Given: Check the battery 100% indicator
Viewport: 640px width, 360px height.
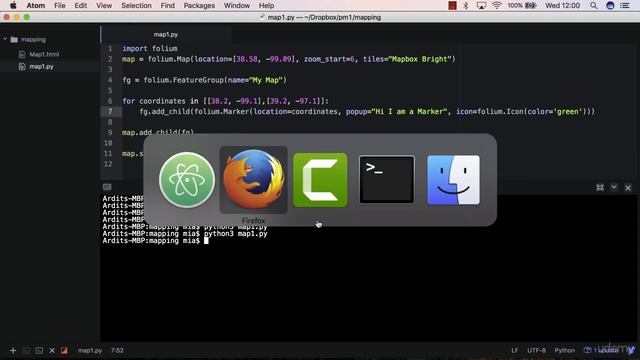Looking at the screenshot, I should tap(522, 5).
